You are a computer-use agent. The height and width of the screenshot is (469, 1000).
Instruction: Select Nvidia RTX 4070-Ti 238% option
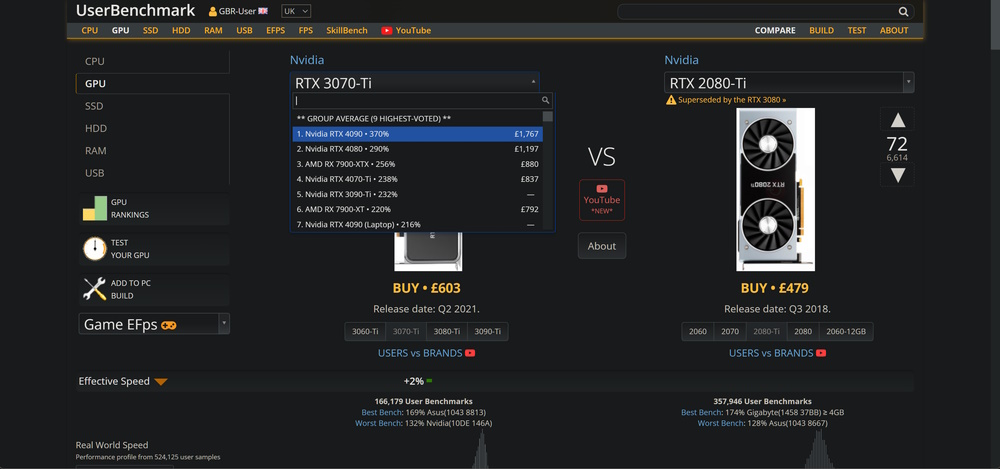point(418,179)
